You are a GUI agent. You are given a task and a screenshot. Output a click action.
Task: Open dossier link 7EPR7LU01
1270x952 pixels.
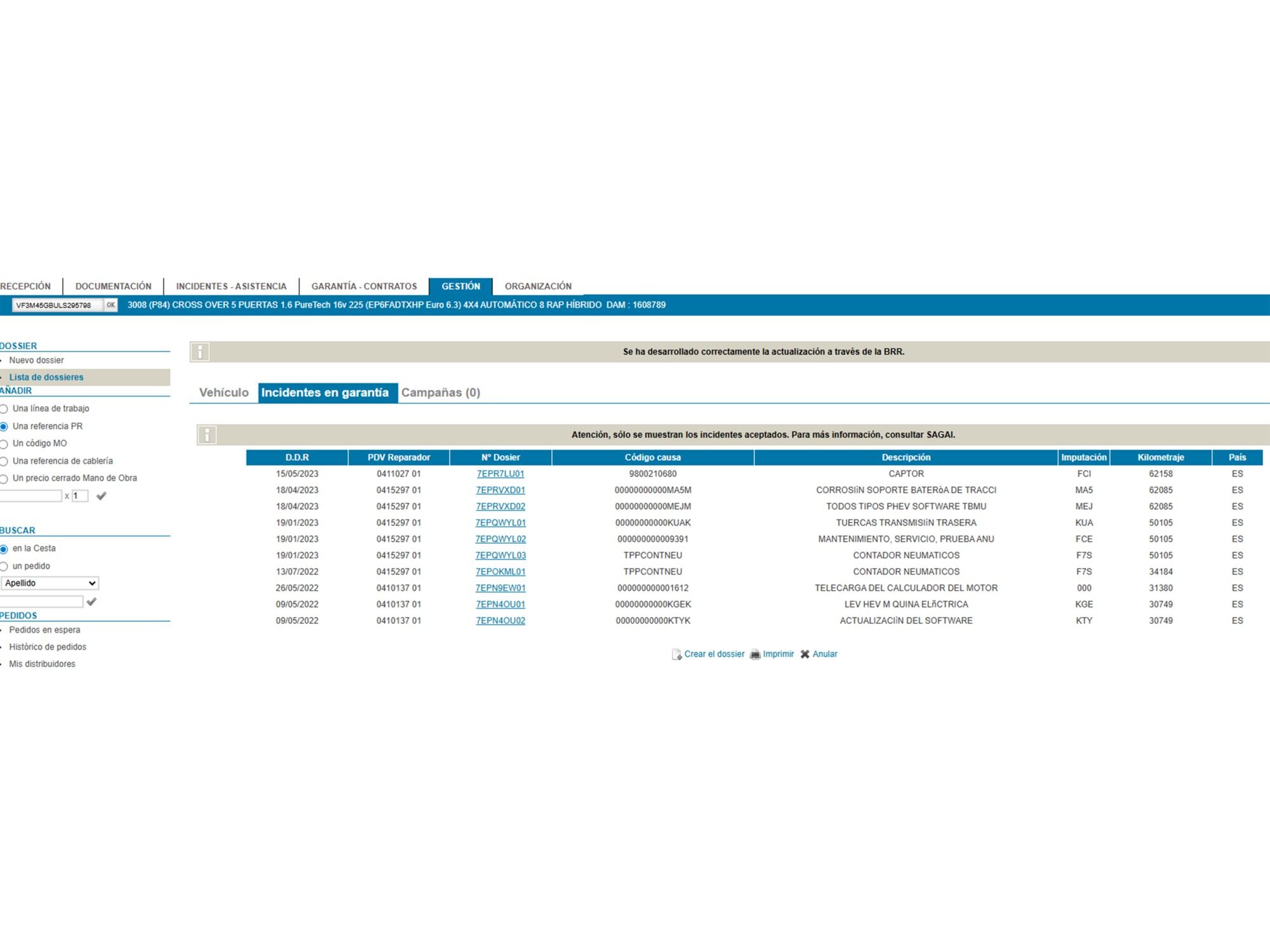click(x=500, y=474)
